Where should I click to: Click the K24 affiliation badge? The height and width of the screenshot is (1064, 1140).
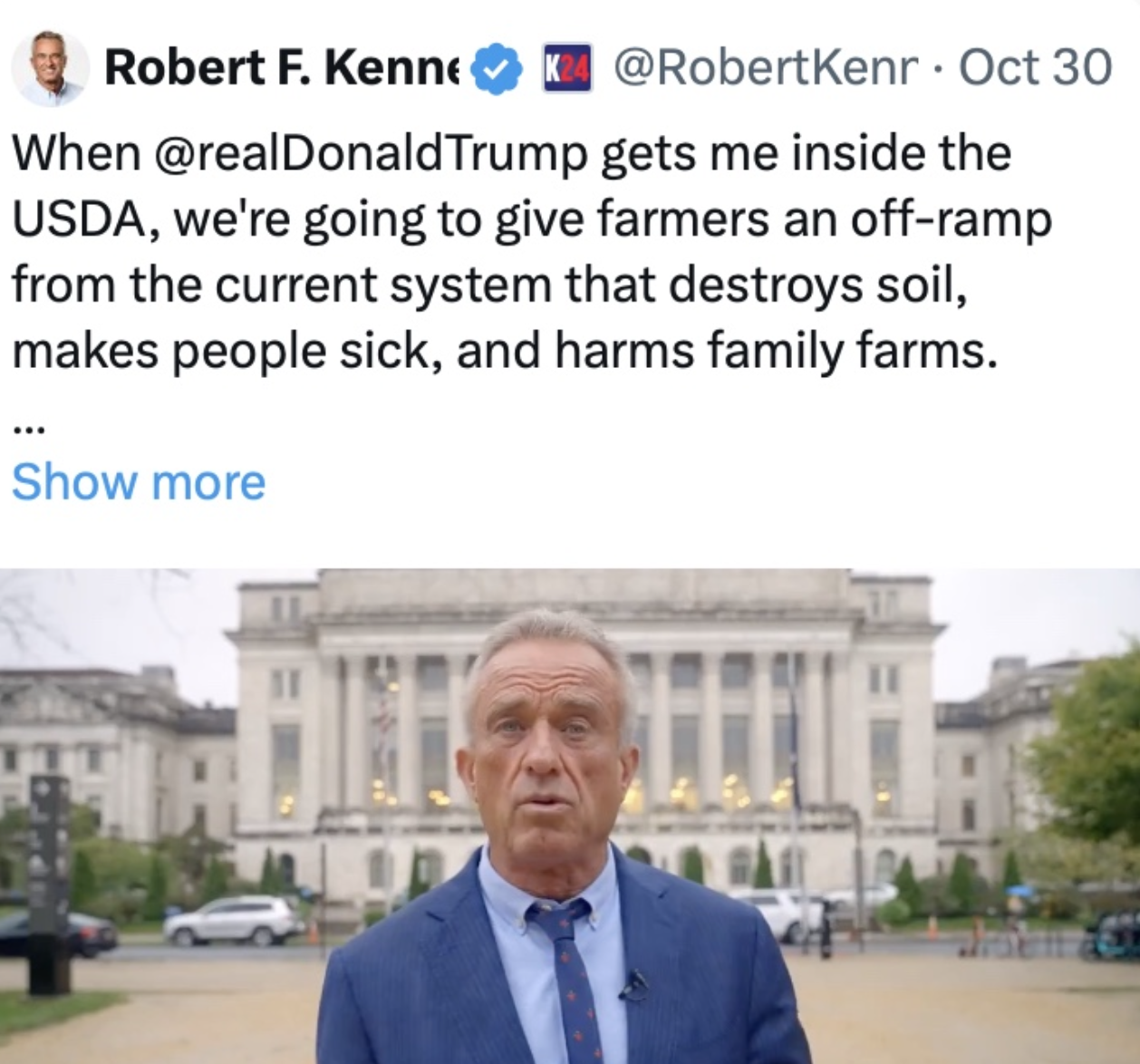566,68
